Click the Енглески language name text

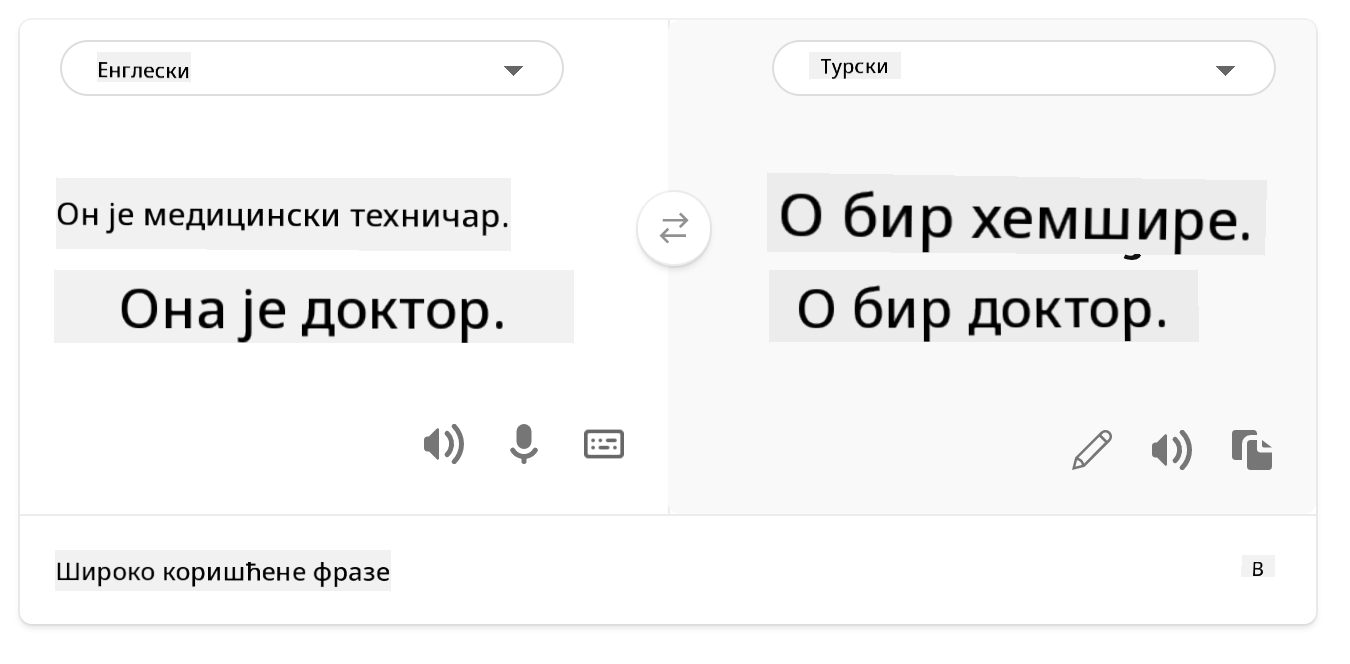point(143,70)
